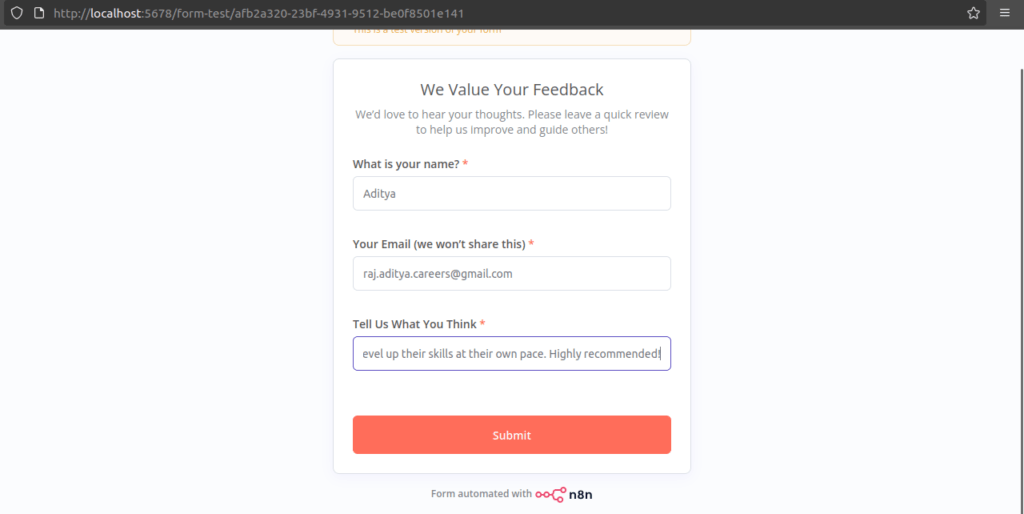The height and width of the screenshot is (514, 1024).
Task: Focus the Tell Us What You Think field
Action: point(511,354)
